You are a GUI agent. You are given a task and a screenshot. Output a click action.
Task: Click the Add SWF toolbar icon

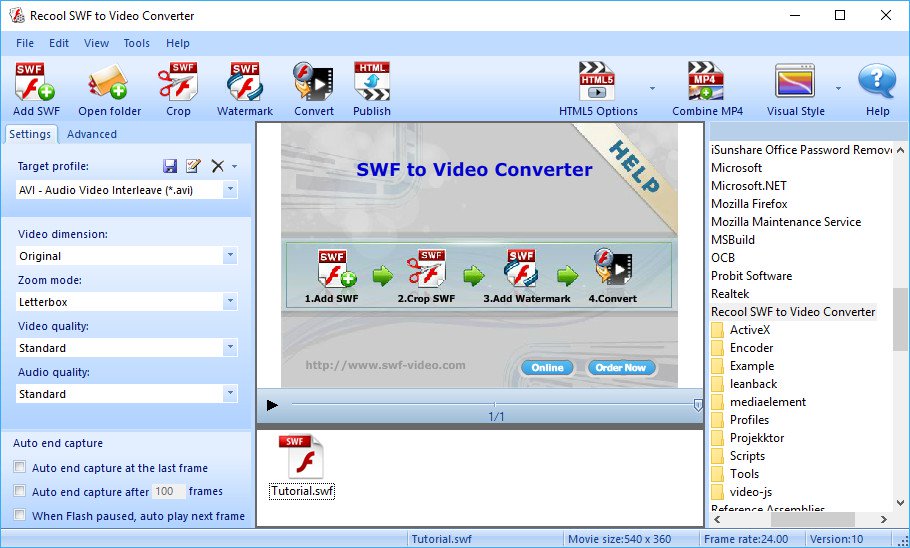pos(35,81)
